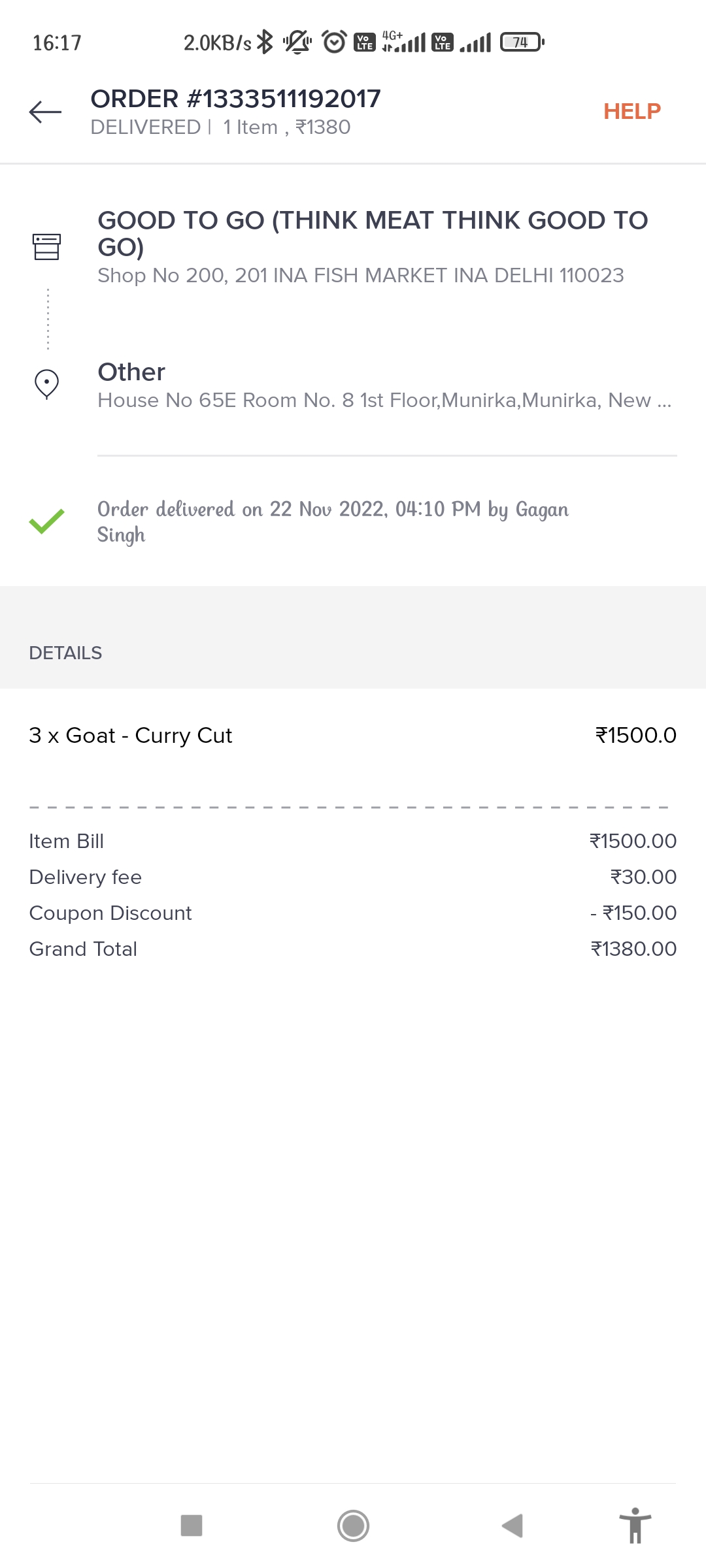Tap the alarm clock status icon
Viewport: 706px width, 1568px height.
[334, 42]
